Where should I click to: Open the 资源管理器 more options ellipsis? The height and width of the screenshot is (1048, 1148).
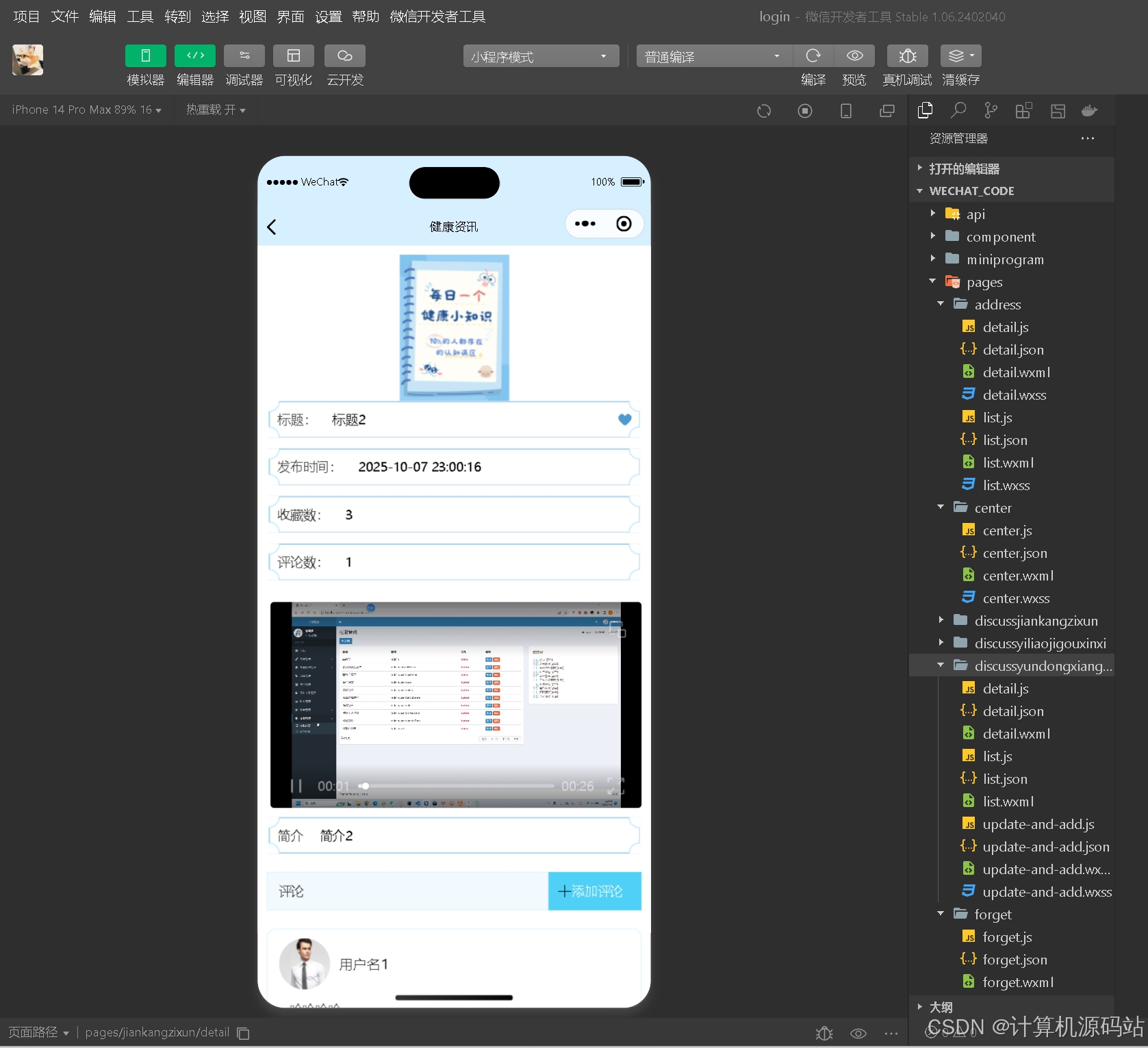pos(1088,138)
